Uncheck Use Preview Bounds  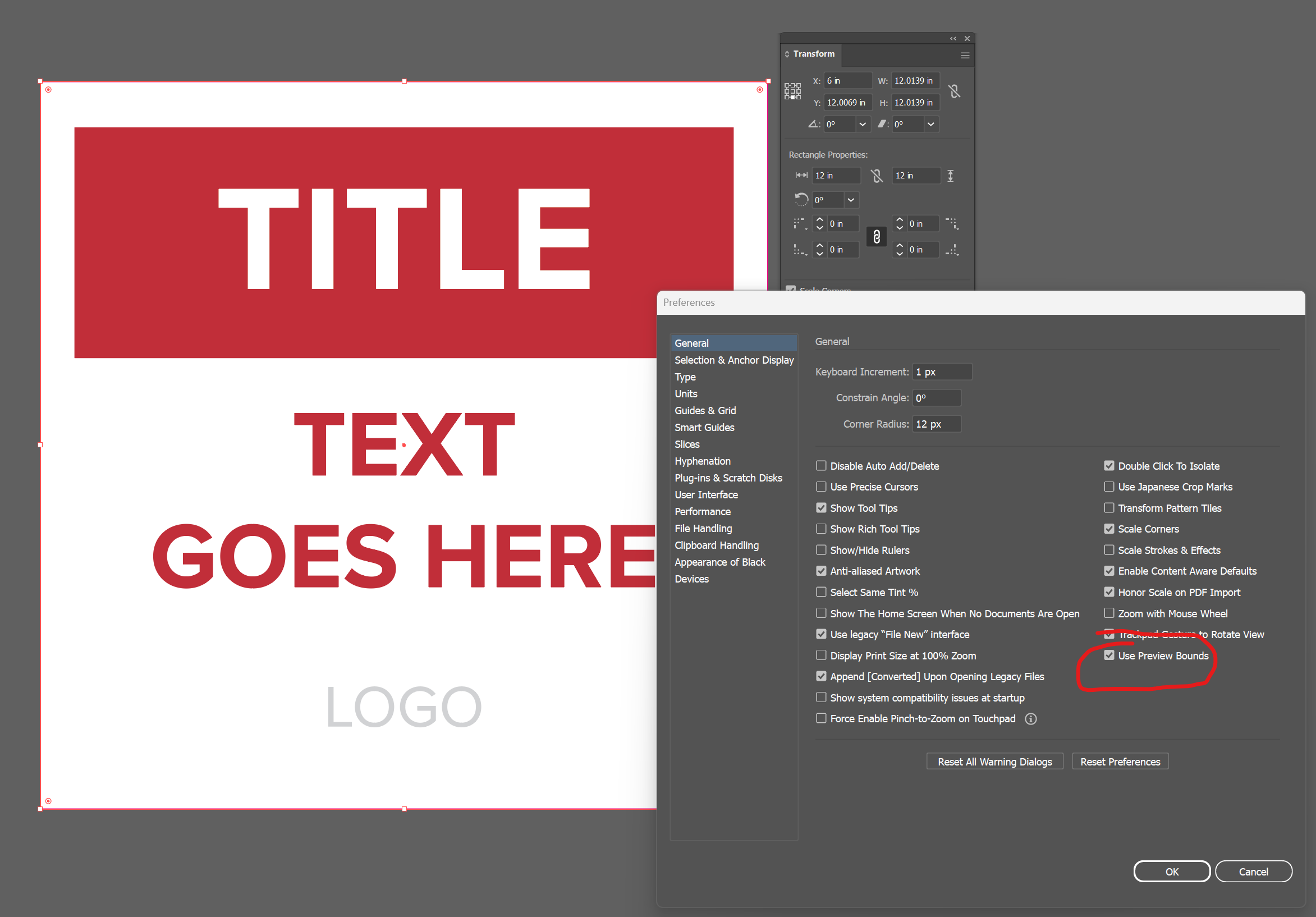tap(1109, 655)
